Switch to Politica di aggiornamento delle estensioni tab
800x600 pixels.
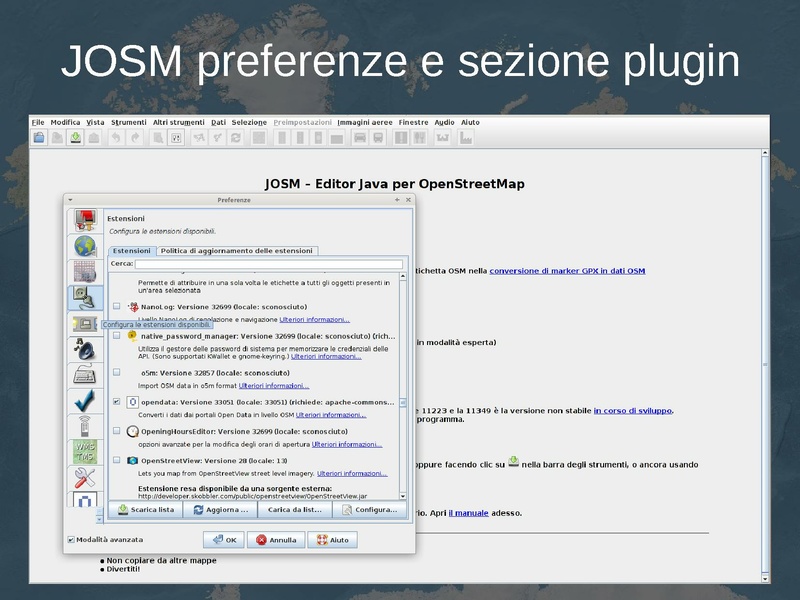(x=237, y=251)
